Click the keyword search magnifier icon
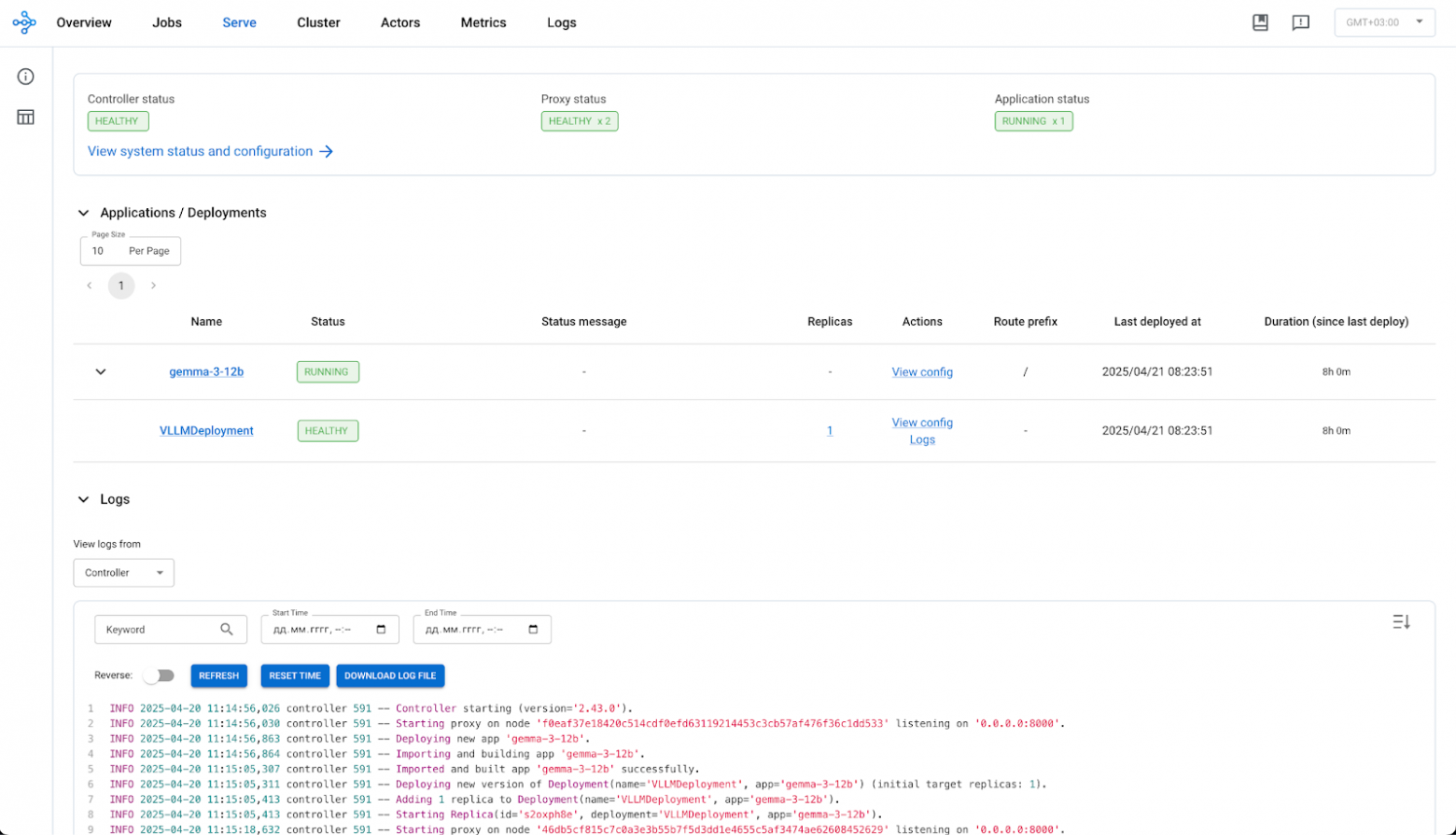Viewport: 1456px width, 835px height. tap(227, 630)
